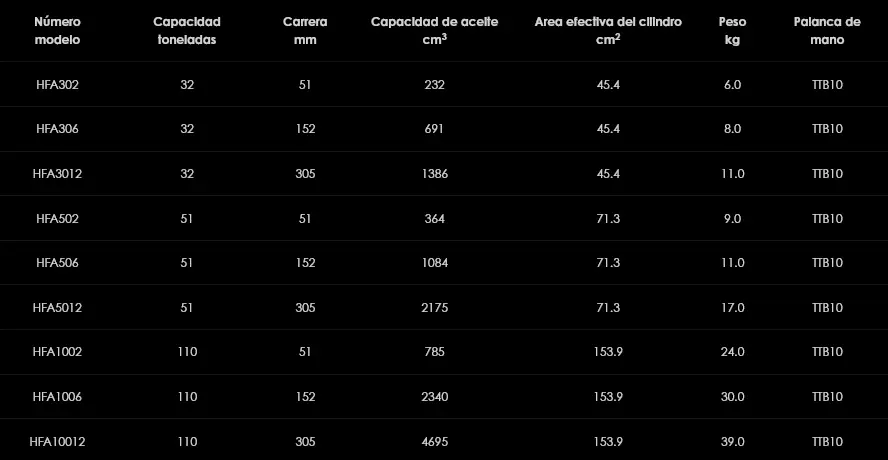The width and height of the screenshot is (888, 460).
Task: Select the 2340 oil capacity cell
Action: [x=435, y=396]
